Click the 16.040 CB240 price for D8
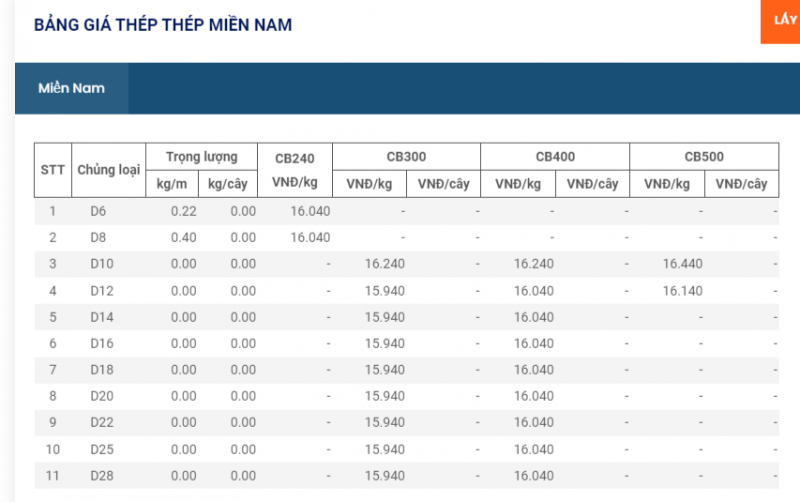 coord(310,238)
